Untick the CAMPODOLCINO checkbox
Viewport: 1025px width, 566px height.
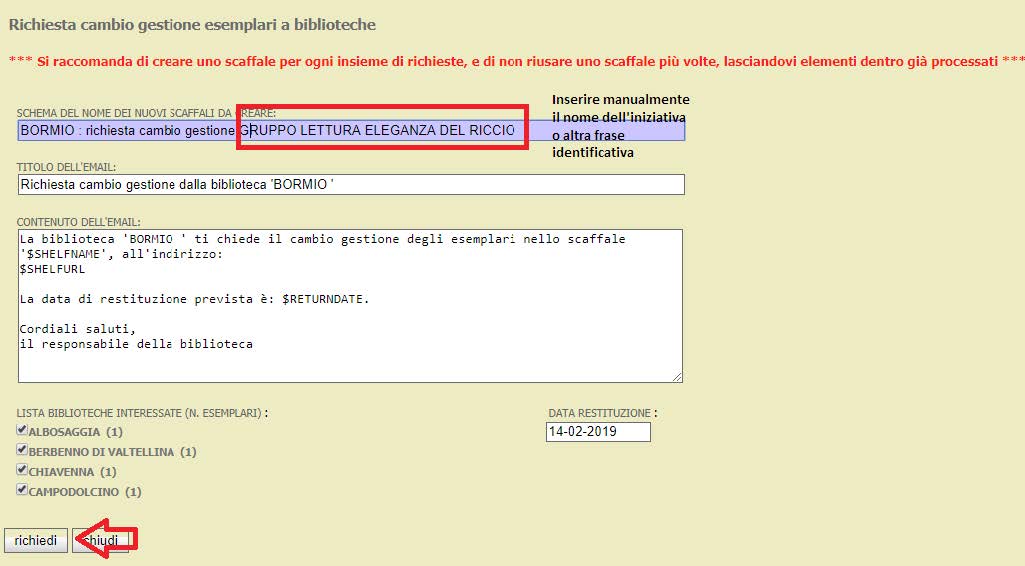coord(23,490)
